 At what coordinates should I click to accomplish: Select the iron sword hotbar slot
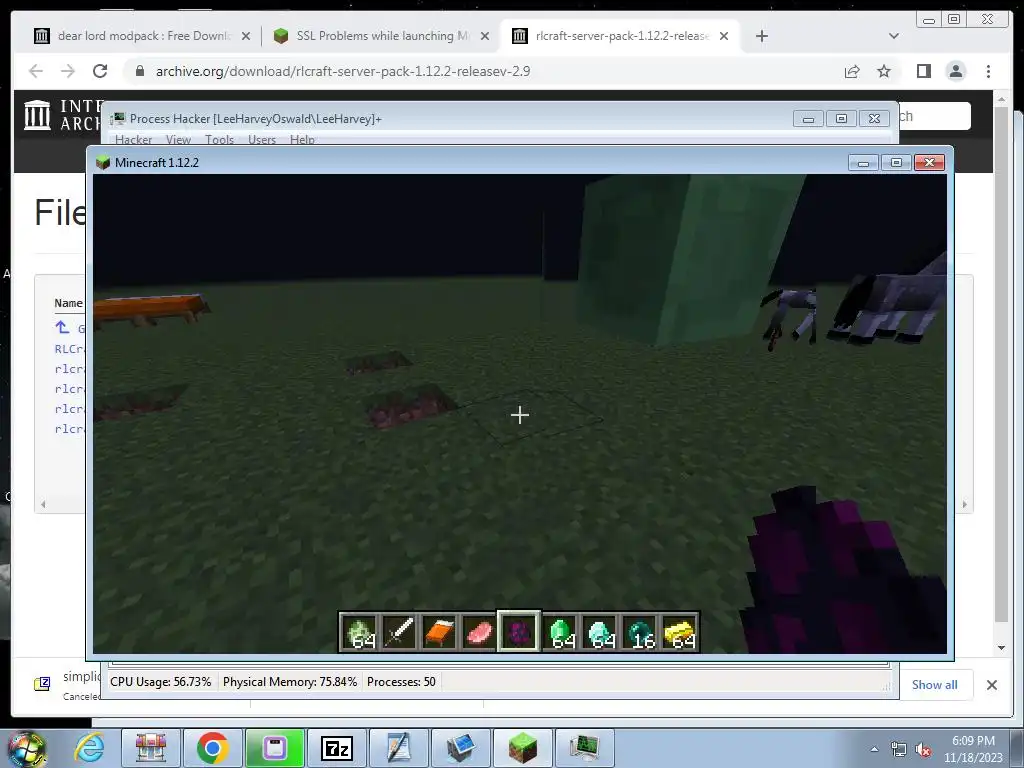coord(399,632)
